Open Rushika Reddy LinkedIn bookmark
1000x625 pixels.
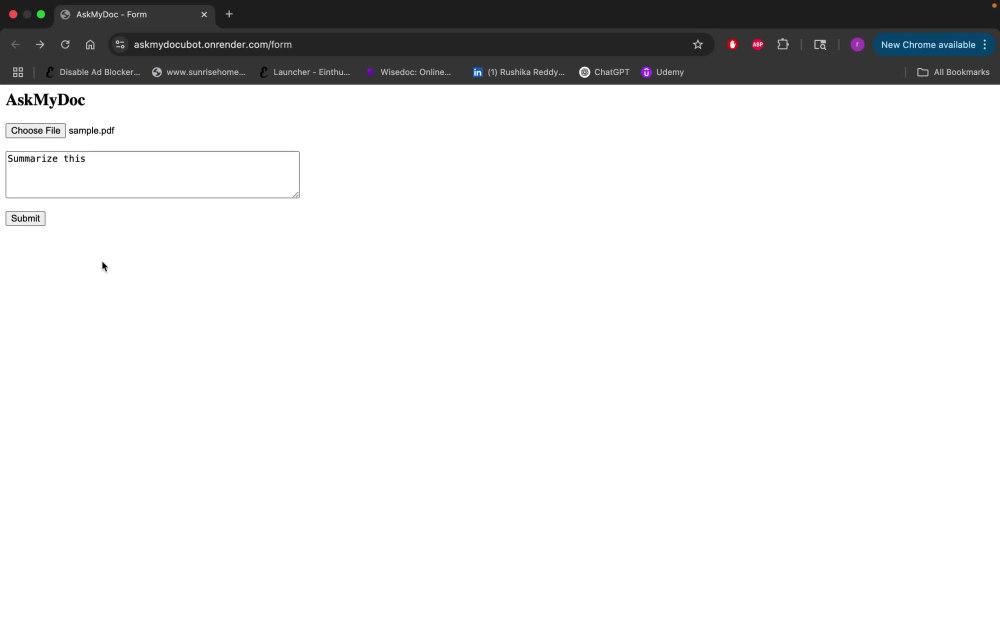[518, 72]
